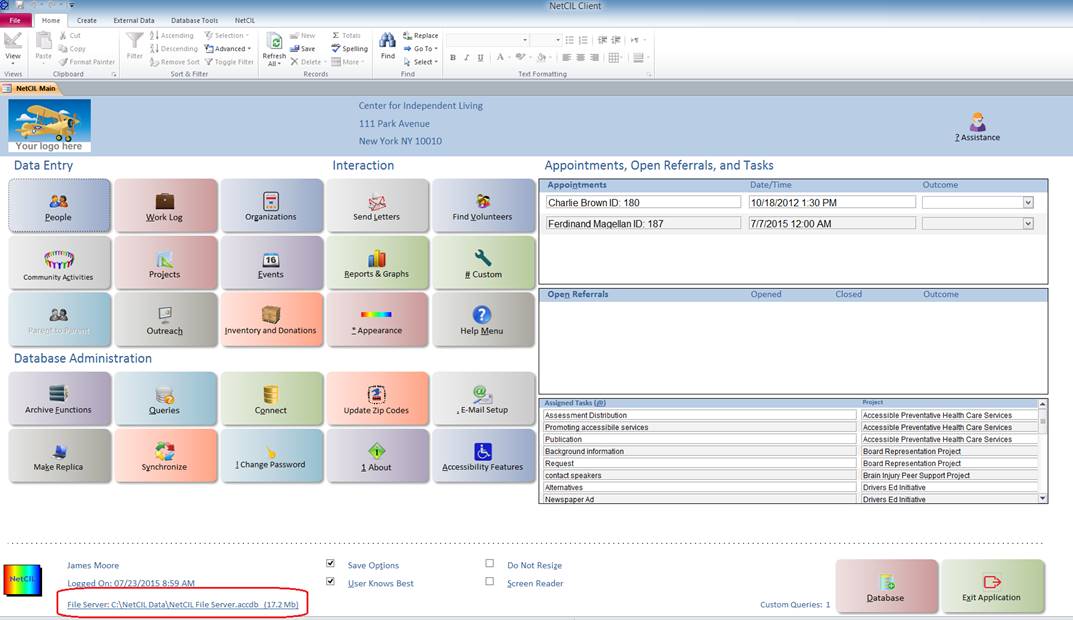Open the Appearance settings

tap(377, 320)
